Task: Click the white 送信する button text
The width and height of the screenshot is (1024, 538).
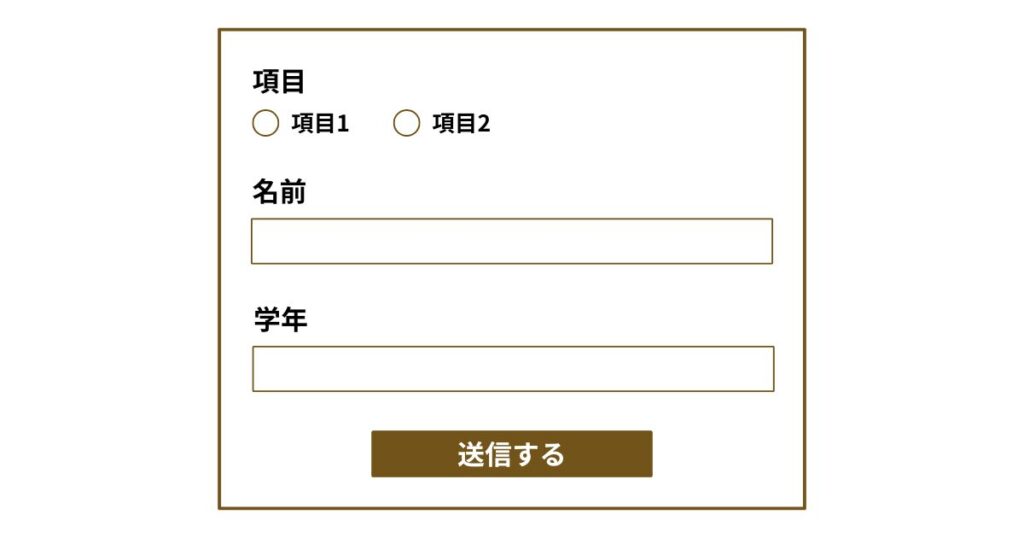Action: coord(511,454)
